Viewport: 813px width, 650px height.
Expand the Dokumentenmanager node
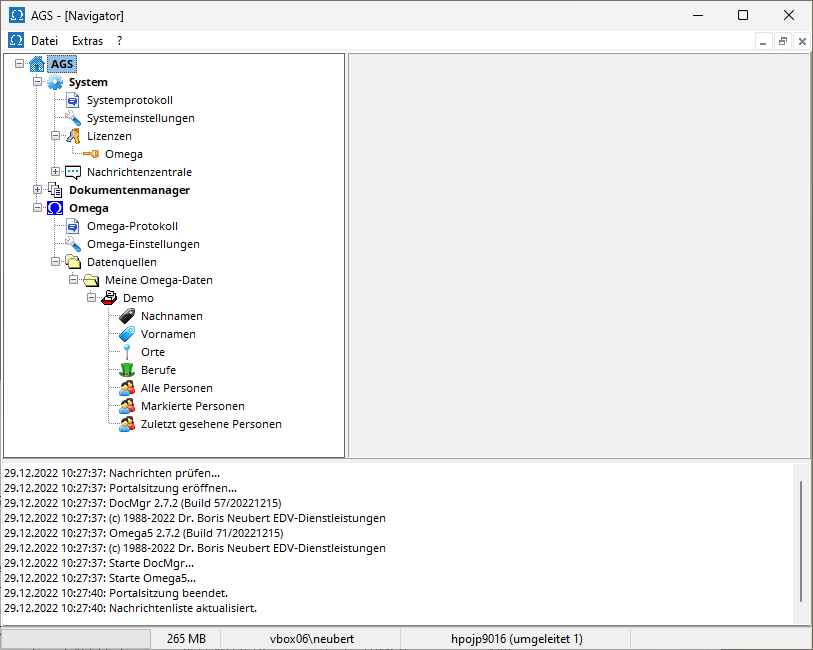(38, 190)
